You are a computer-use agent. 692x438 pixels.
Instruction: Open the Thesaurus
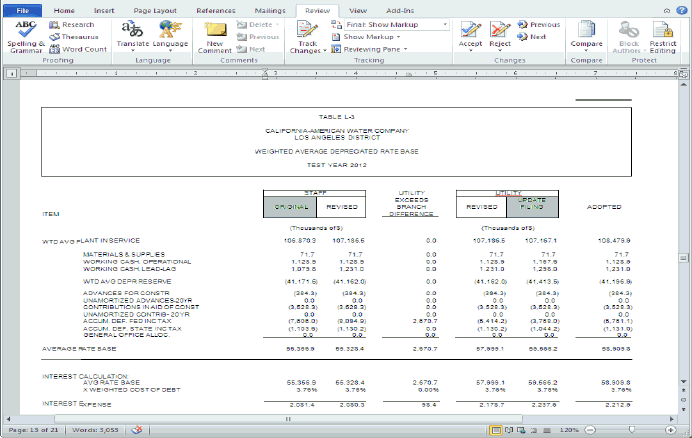[73, 36]
